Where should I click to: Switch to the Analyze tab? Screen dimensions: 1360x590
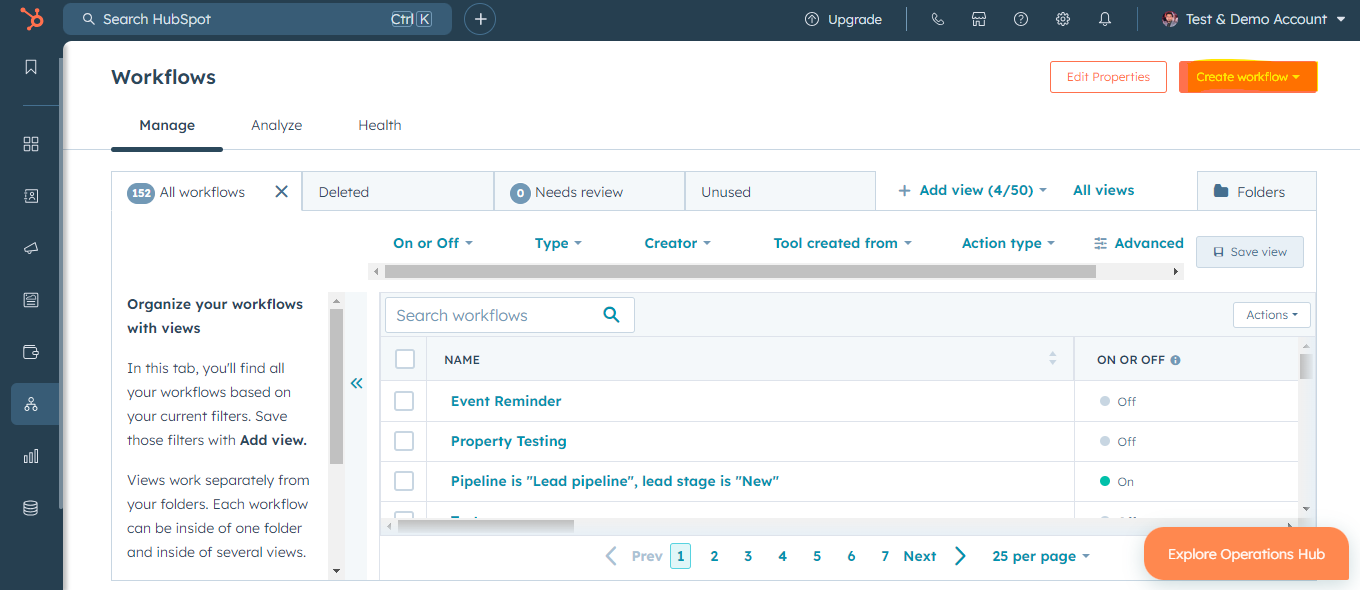coord(276,125)
